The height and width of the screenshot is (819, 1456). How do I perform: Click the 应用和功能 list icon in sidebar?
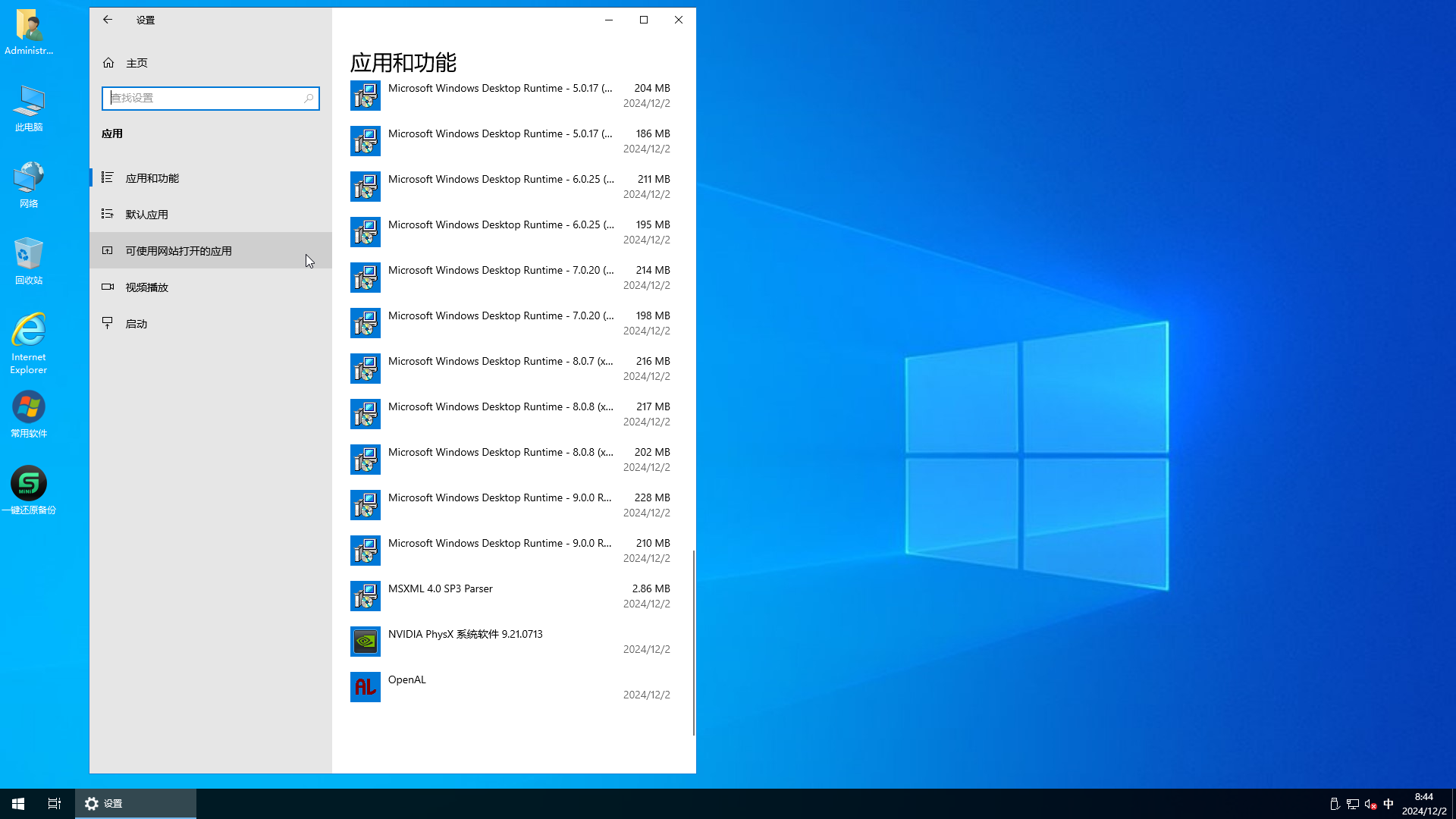tap(108, 177)
